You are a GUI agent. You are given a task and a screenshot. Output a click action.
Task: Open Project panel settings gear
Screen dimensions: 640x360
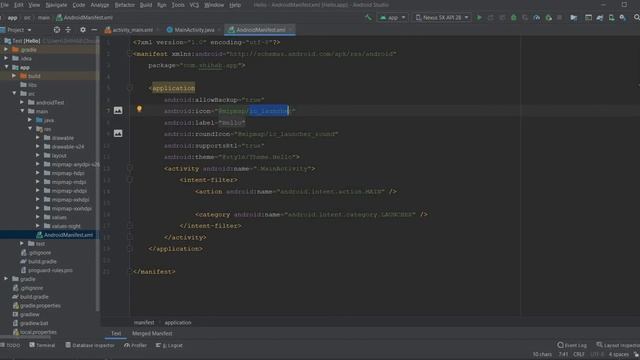pos(83,30)
